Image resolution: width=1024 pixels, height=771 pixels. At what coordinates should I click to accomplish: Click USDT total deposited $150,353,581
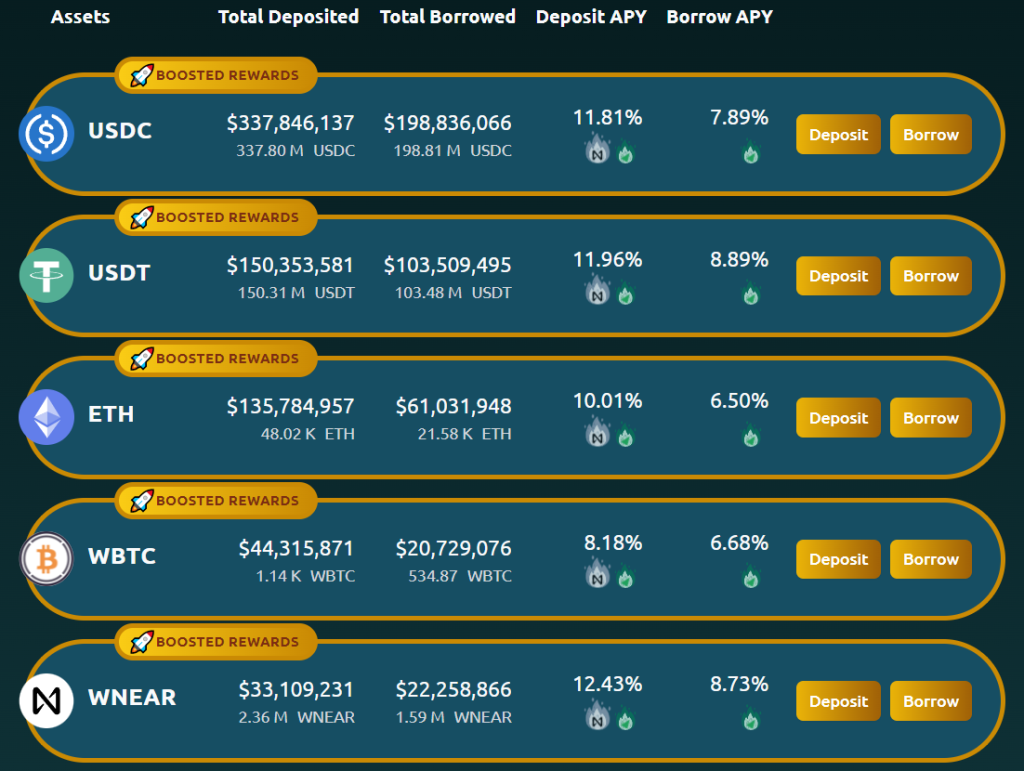point(290,265)
